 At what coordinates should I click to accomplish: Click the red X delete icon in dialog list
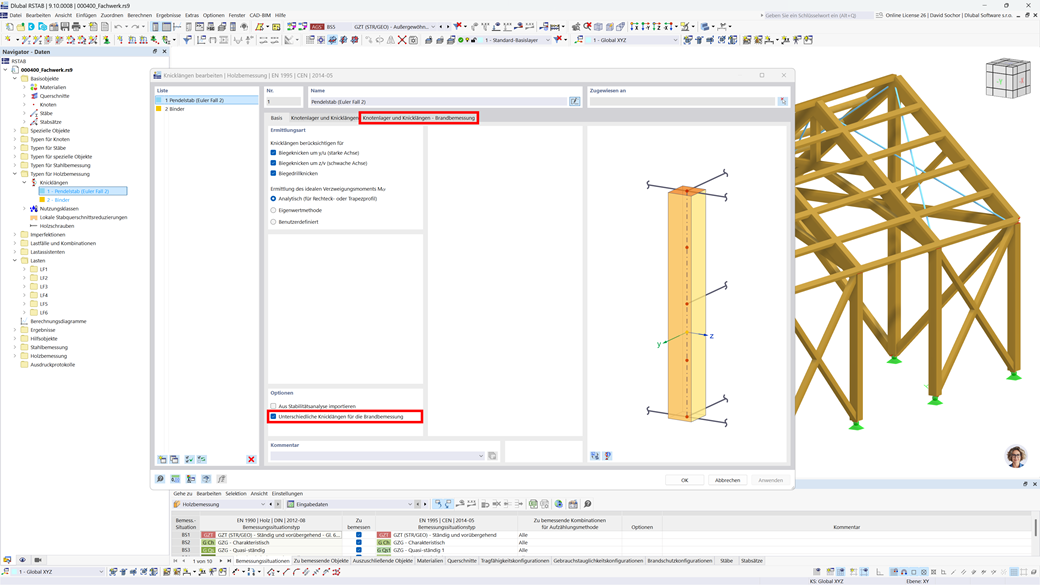pyautogui.click(x=251, y=459)
